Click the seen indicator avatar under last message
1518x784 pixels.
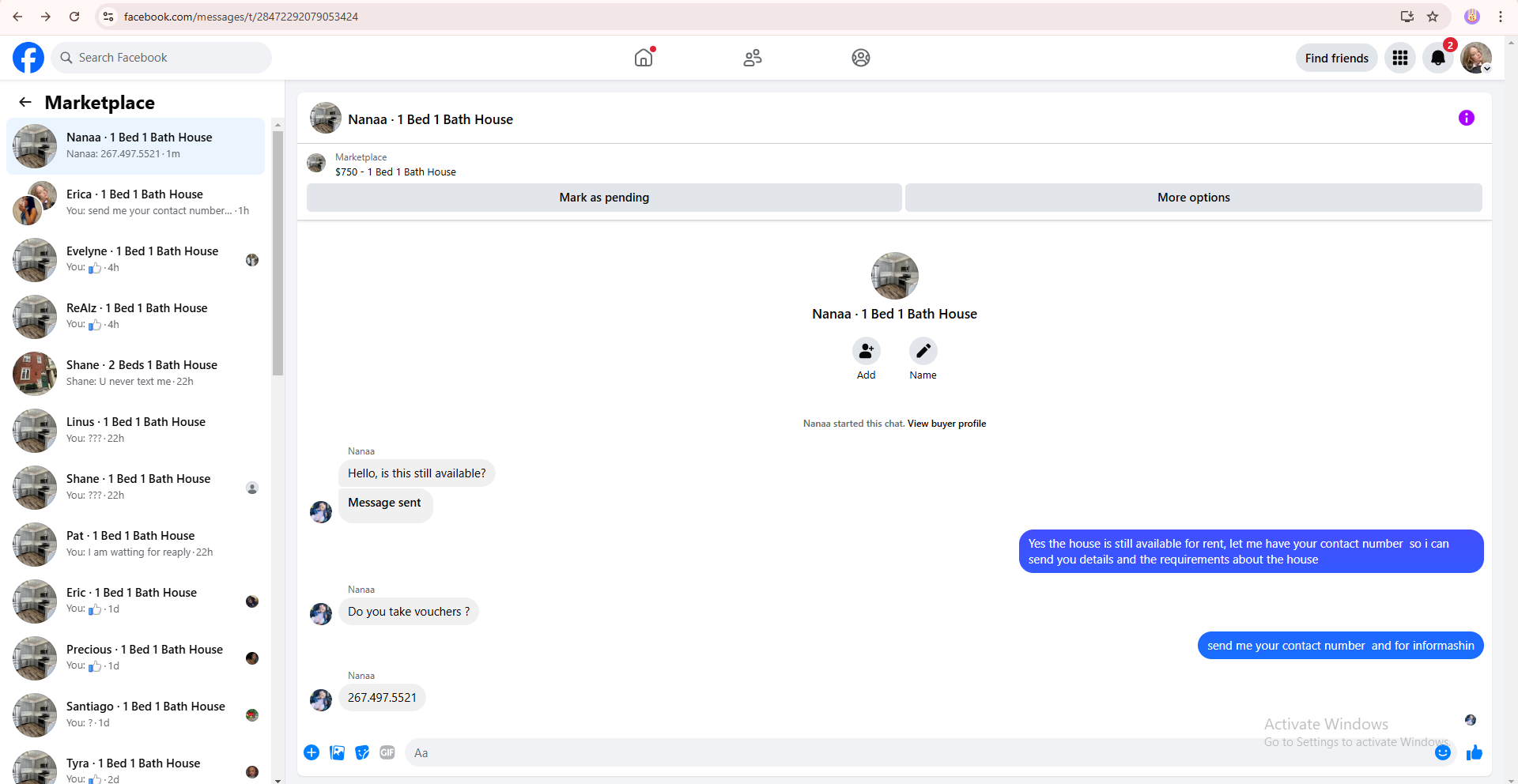point(1471,720)
